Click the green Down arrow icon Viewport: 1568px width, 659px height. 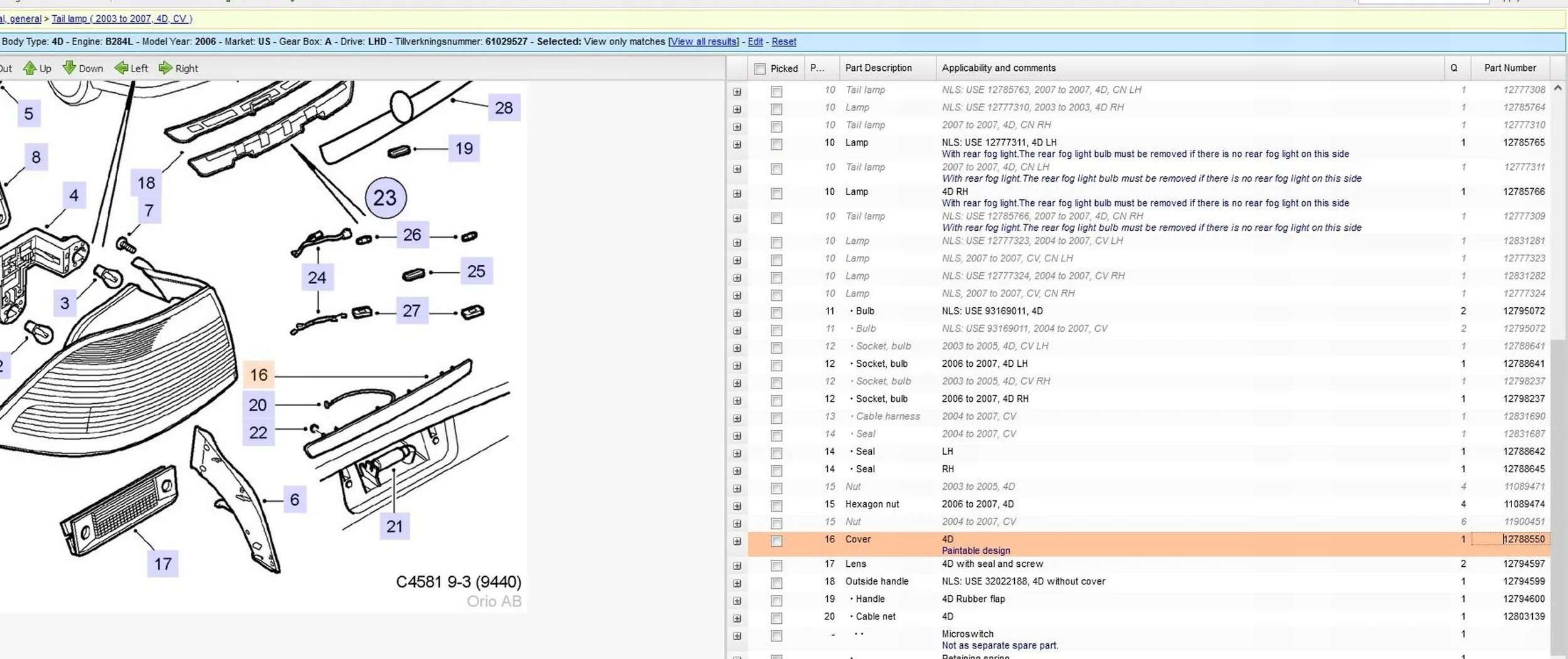tap(69, 68)
